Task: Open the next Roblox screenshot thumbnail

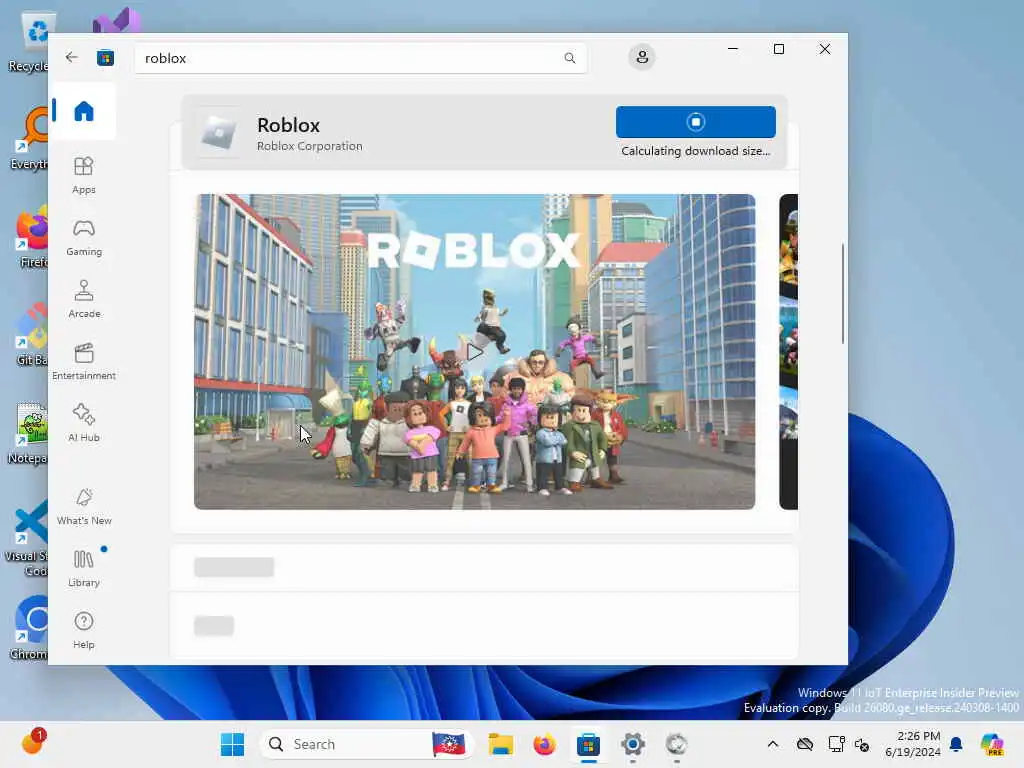Action: [788, 351]
